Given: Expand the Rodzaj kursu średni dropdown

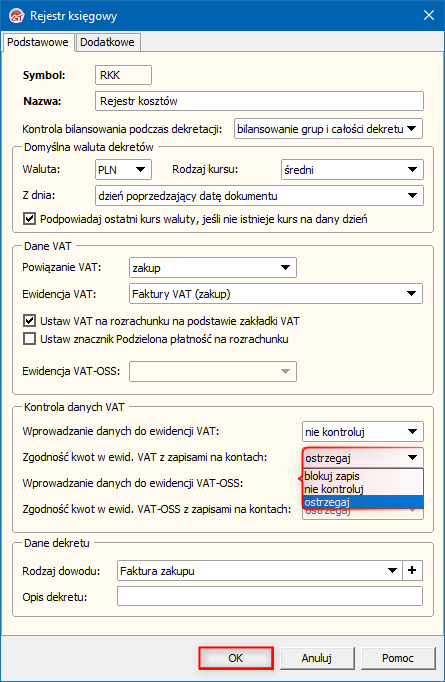Looking at the screenshot, I should click(x=352, y=170).
